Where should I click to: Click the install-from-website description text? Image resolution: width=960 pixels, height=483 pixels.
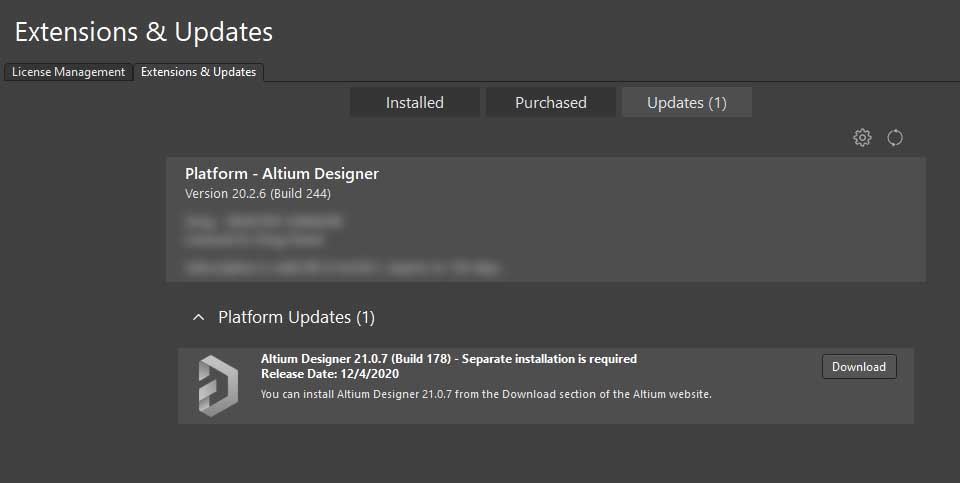[x=486, y=394]
